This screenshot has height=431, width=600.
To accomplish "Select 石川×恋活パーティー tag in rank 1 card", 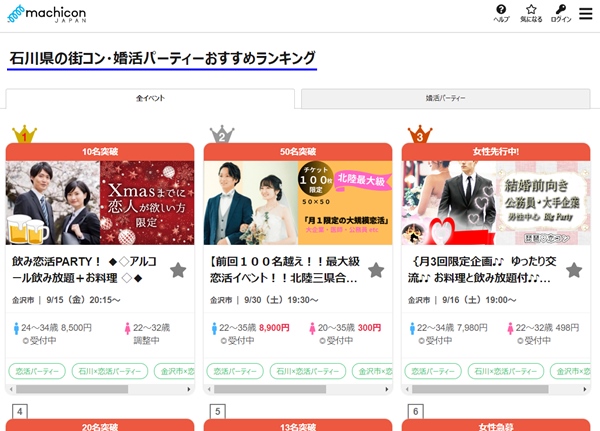I will [x=110, y=371].
